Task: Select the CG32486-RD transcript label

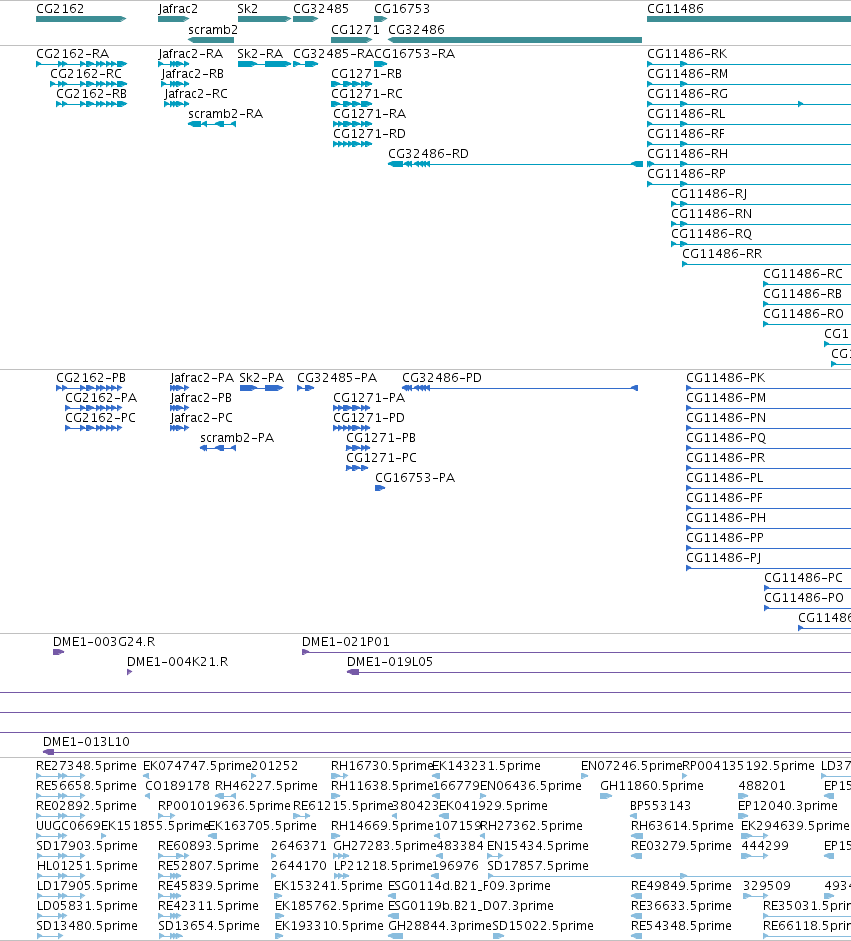Action: point(429,154)
